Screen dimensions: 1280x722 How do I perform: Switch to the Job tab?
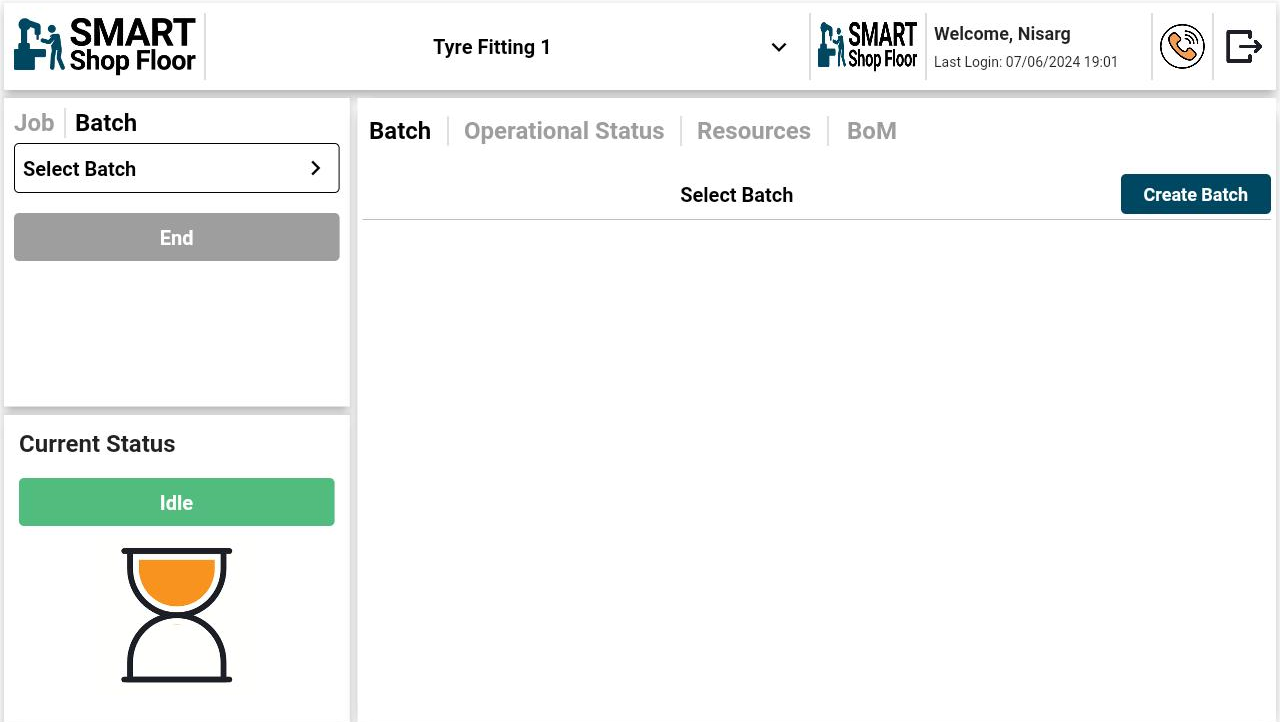34,123
